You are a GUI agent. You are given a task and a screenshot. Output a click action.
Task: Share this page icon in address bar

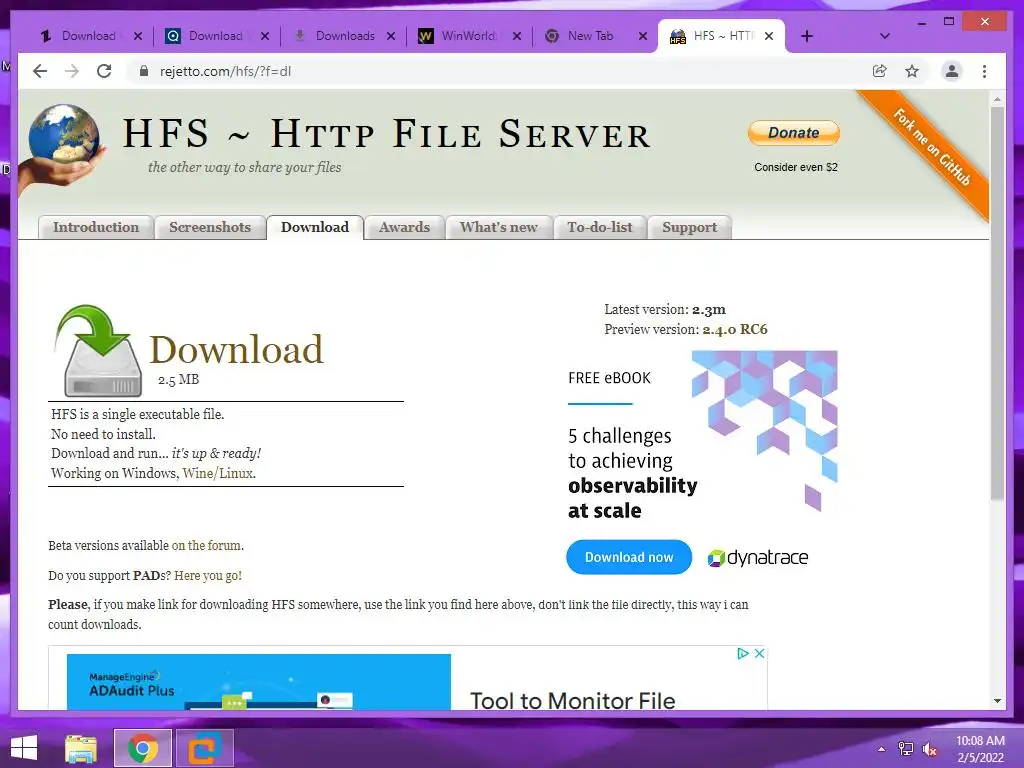tap(880, 71)
